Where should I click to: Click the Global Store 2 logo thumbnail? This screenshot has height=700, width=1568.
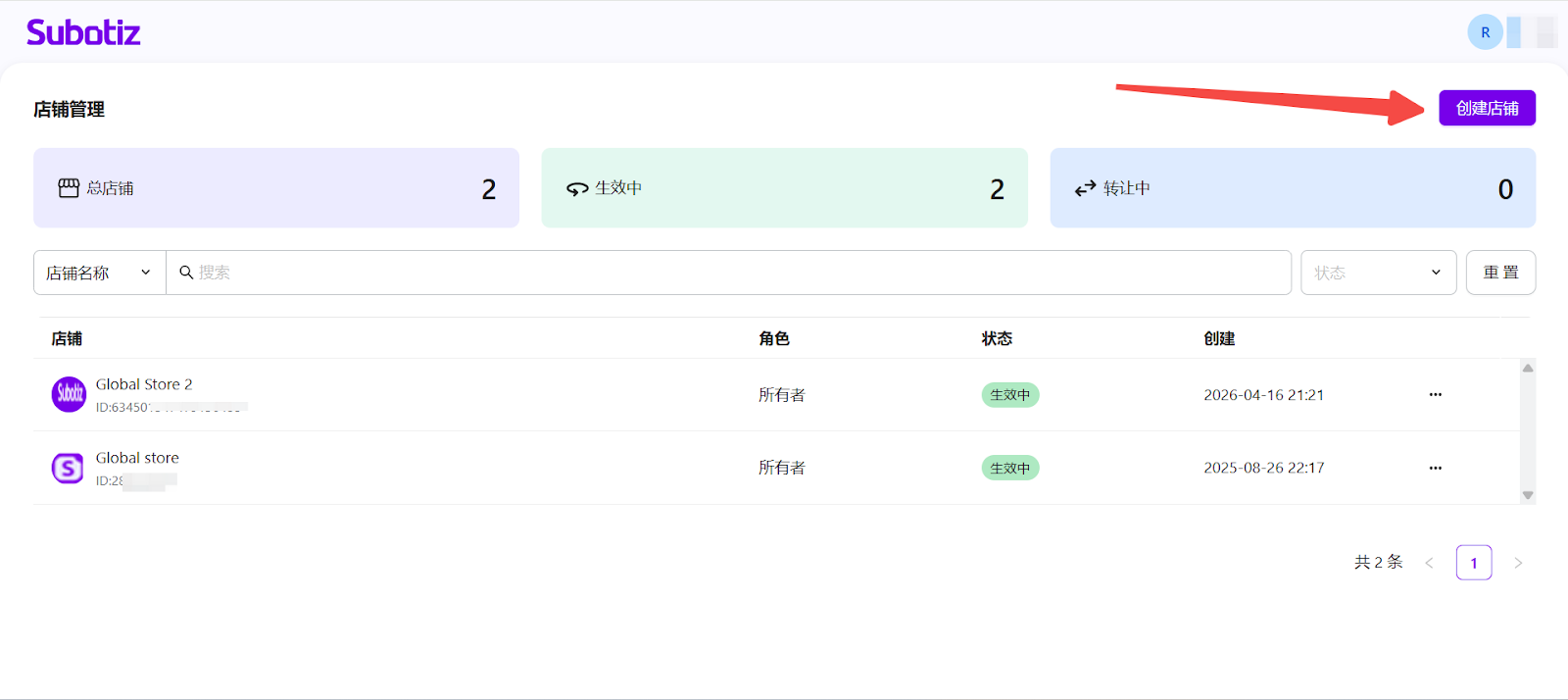click(x=69, y=394)
